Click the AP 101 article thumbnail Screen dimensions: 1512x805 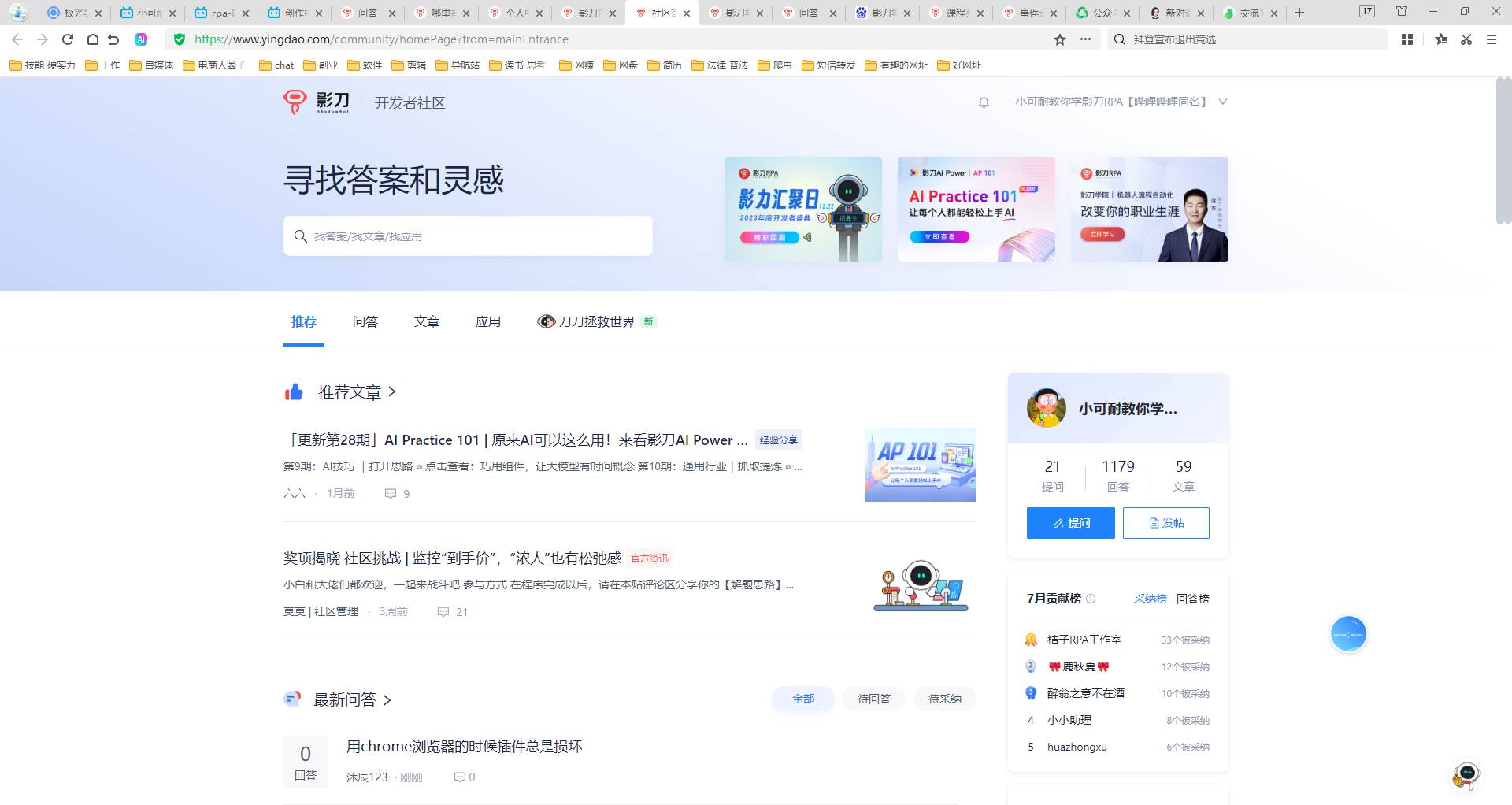[x=921, y=465]
